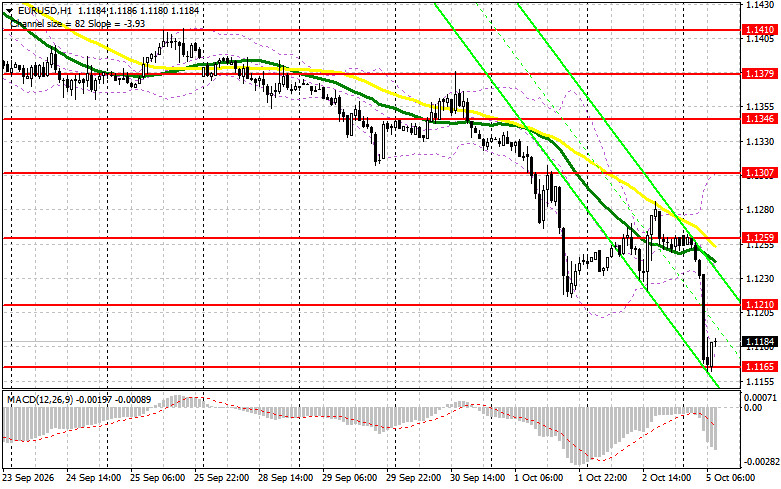Click the current price 1.1184 black label
This screenshot has width=781, height=489.
[x=760, y=342]
